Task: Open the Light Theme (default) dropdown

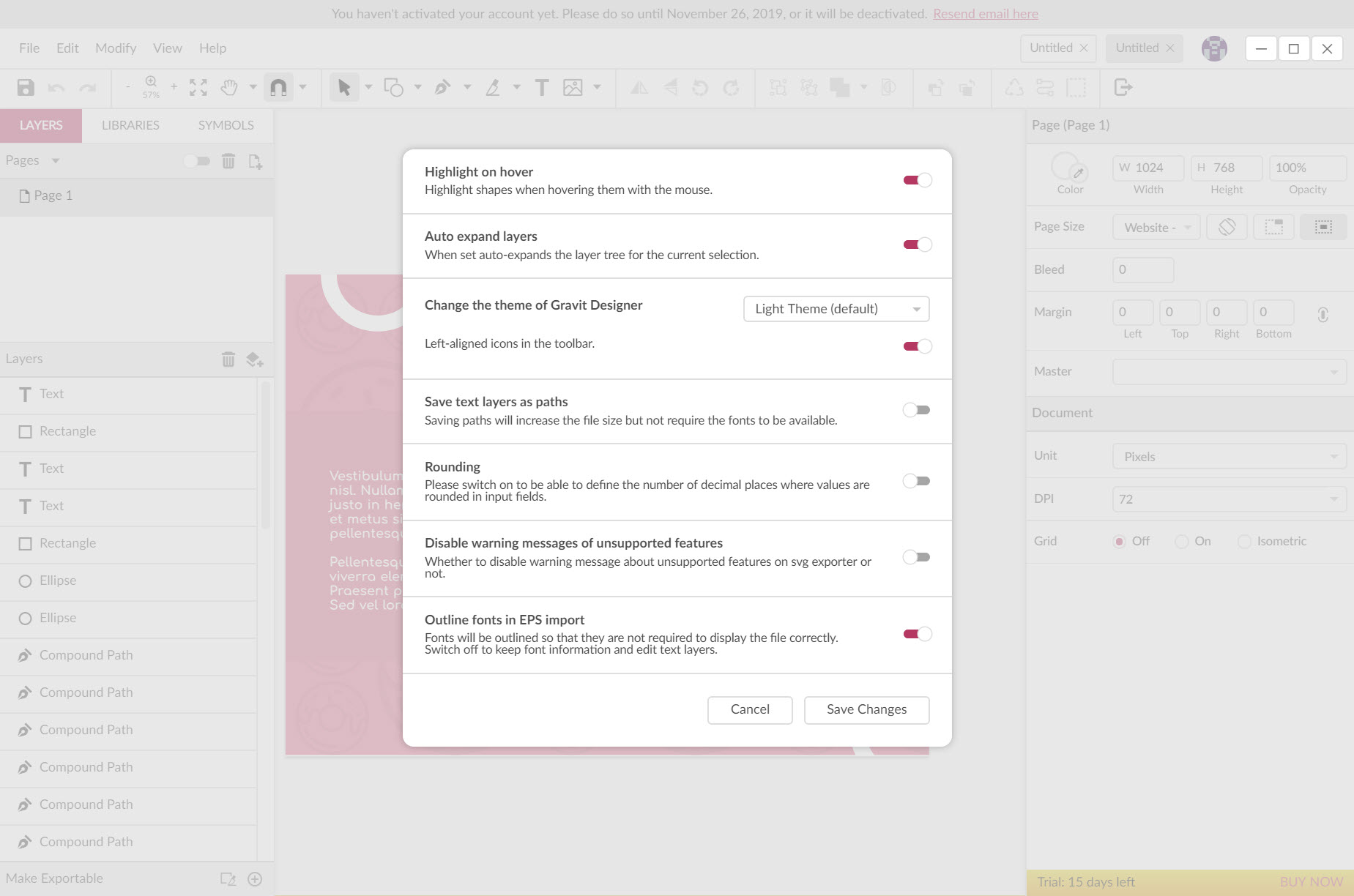Action: [x=836, y=309]
